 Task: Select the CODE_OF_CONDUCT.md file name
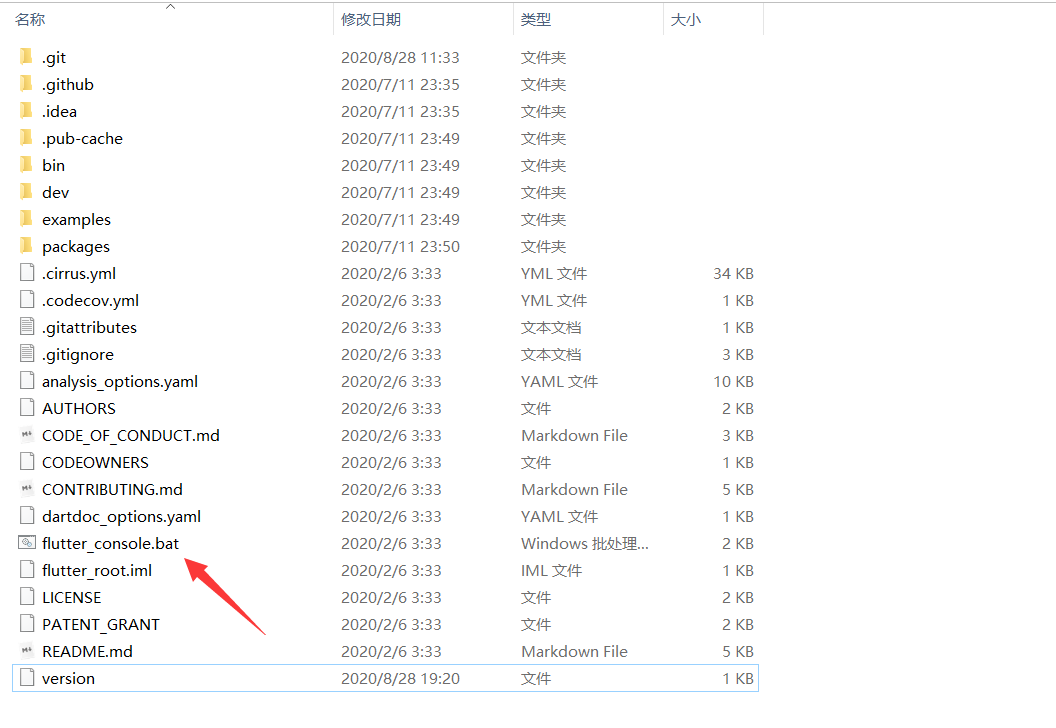pos(131,435)
